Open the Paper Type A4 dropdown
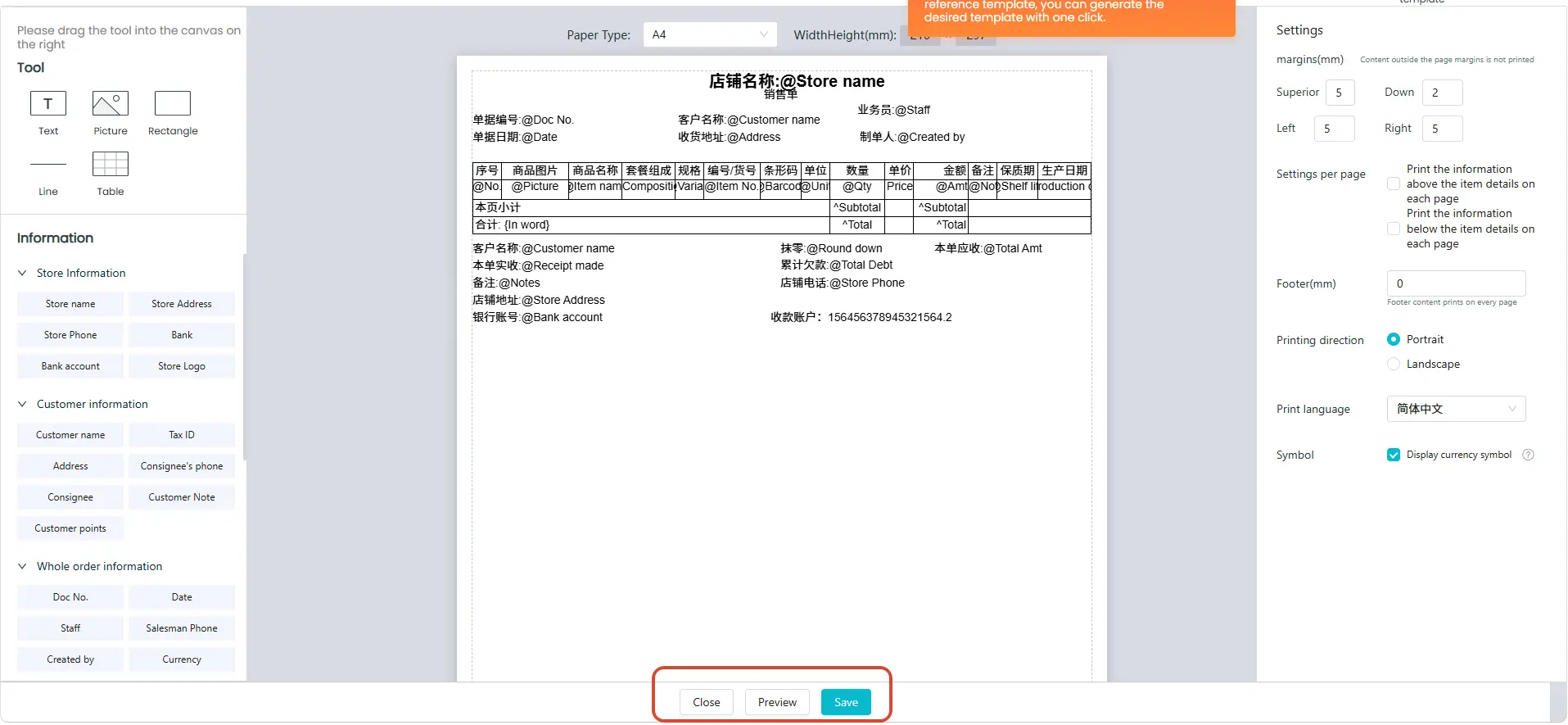Screen dimensions: 1568x725 [710, 34]
